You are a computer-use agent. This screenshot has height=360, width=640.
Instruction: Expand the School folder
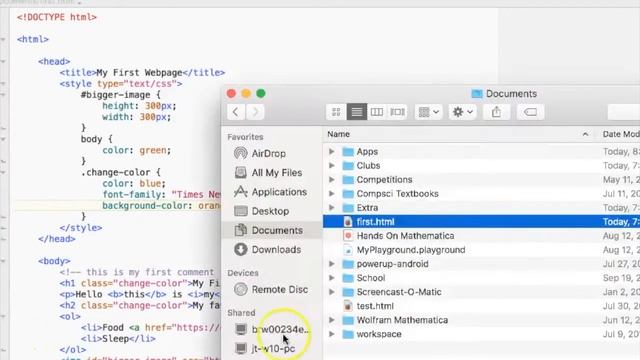tap(331, 278)
